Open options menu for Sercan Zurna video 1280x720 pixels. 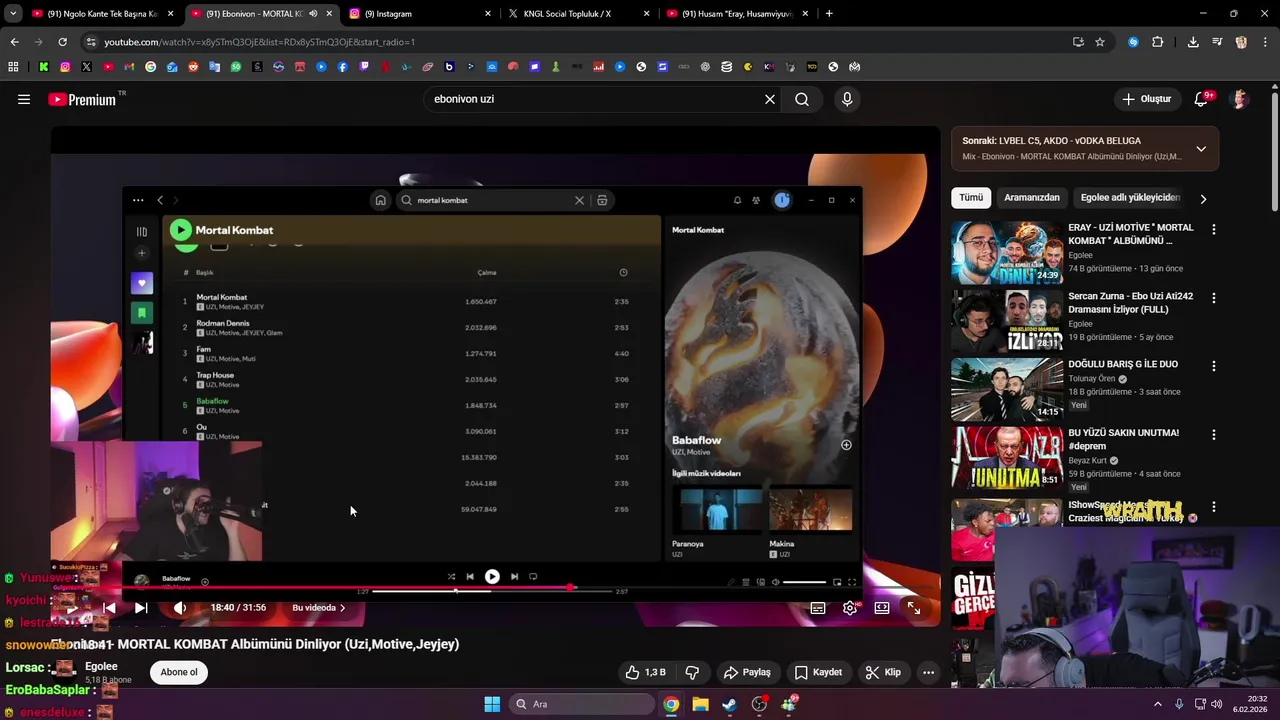1214,298
